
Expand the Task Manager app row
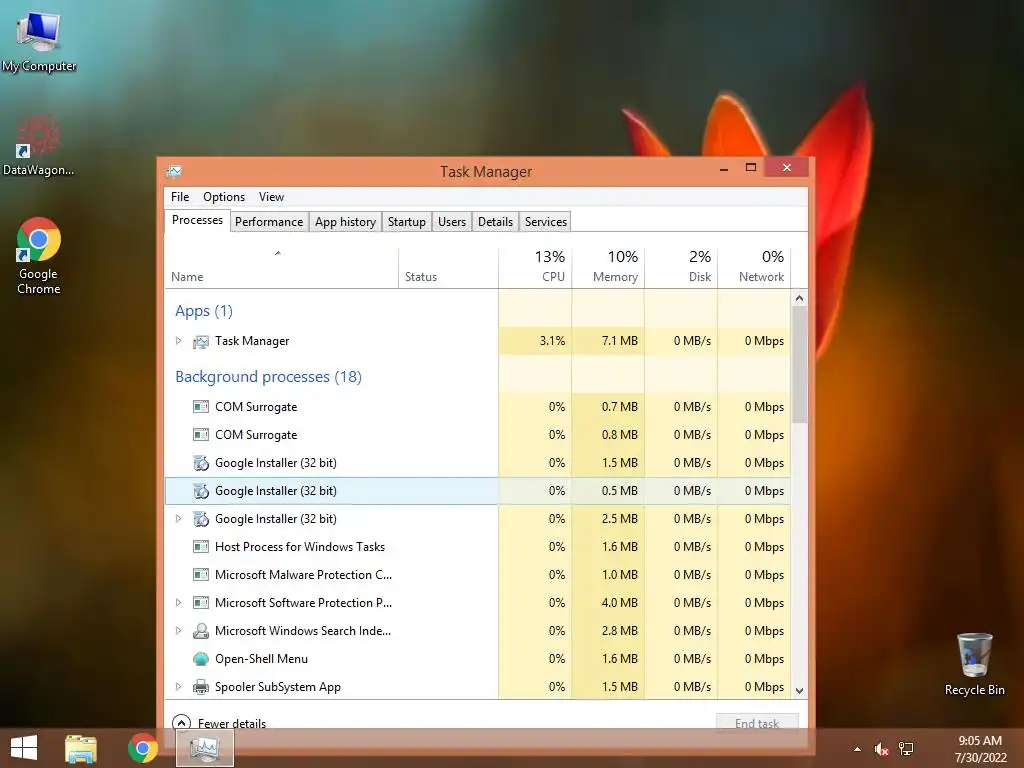click(178, 341)
